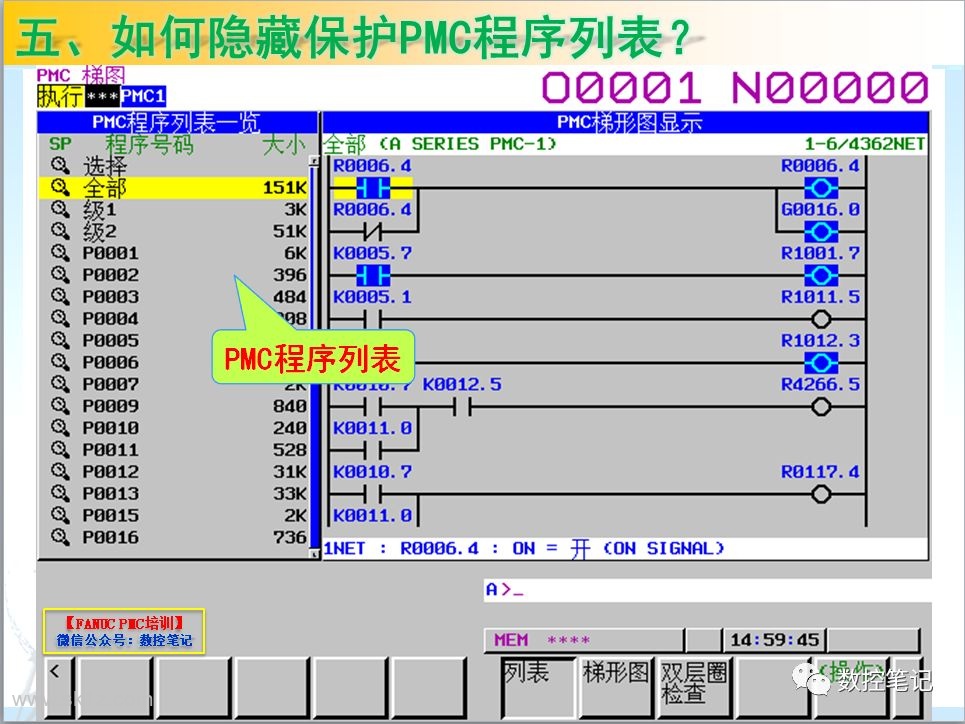Click the 执行 status label
Screen dimensions: 965x724
(x=60, y=96)
